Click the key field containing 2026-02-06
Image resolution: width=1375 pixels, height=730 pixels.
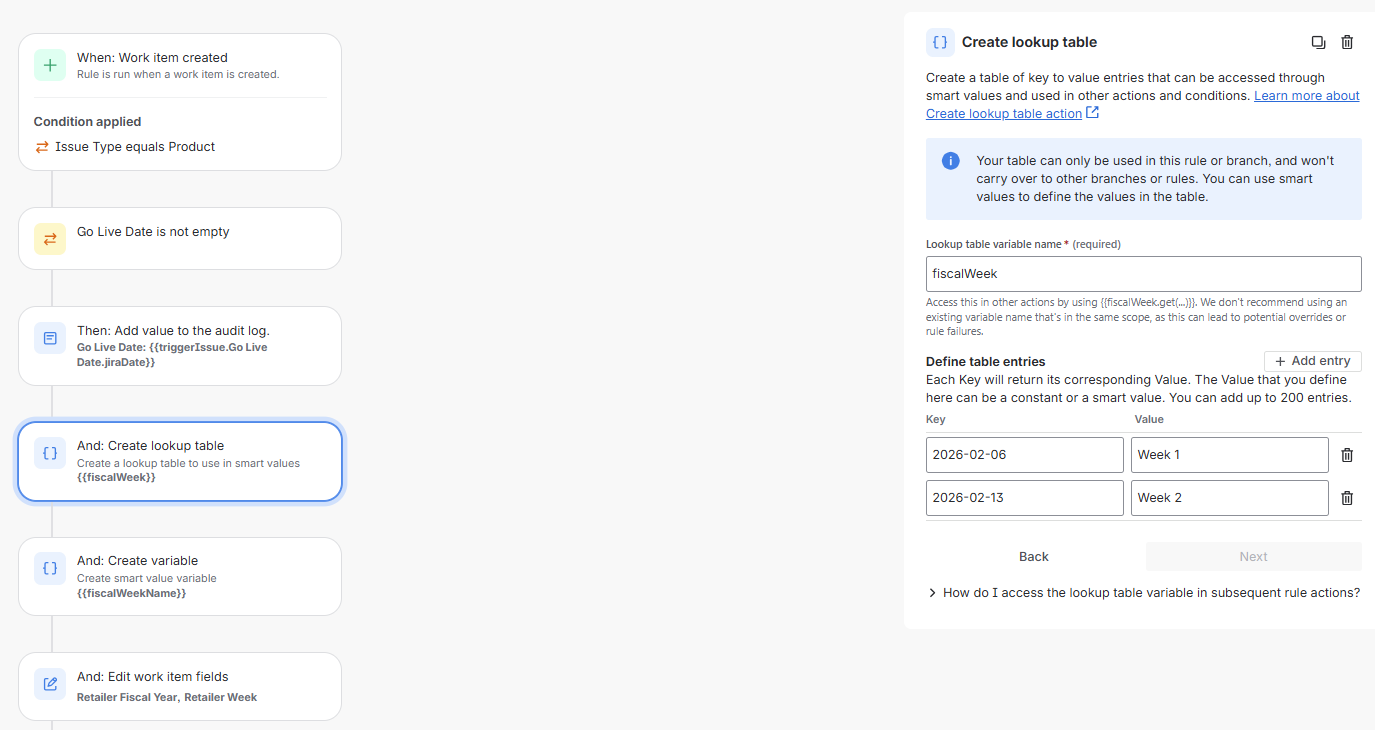tap(1024, 455)
